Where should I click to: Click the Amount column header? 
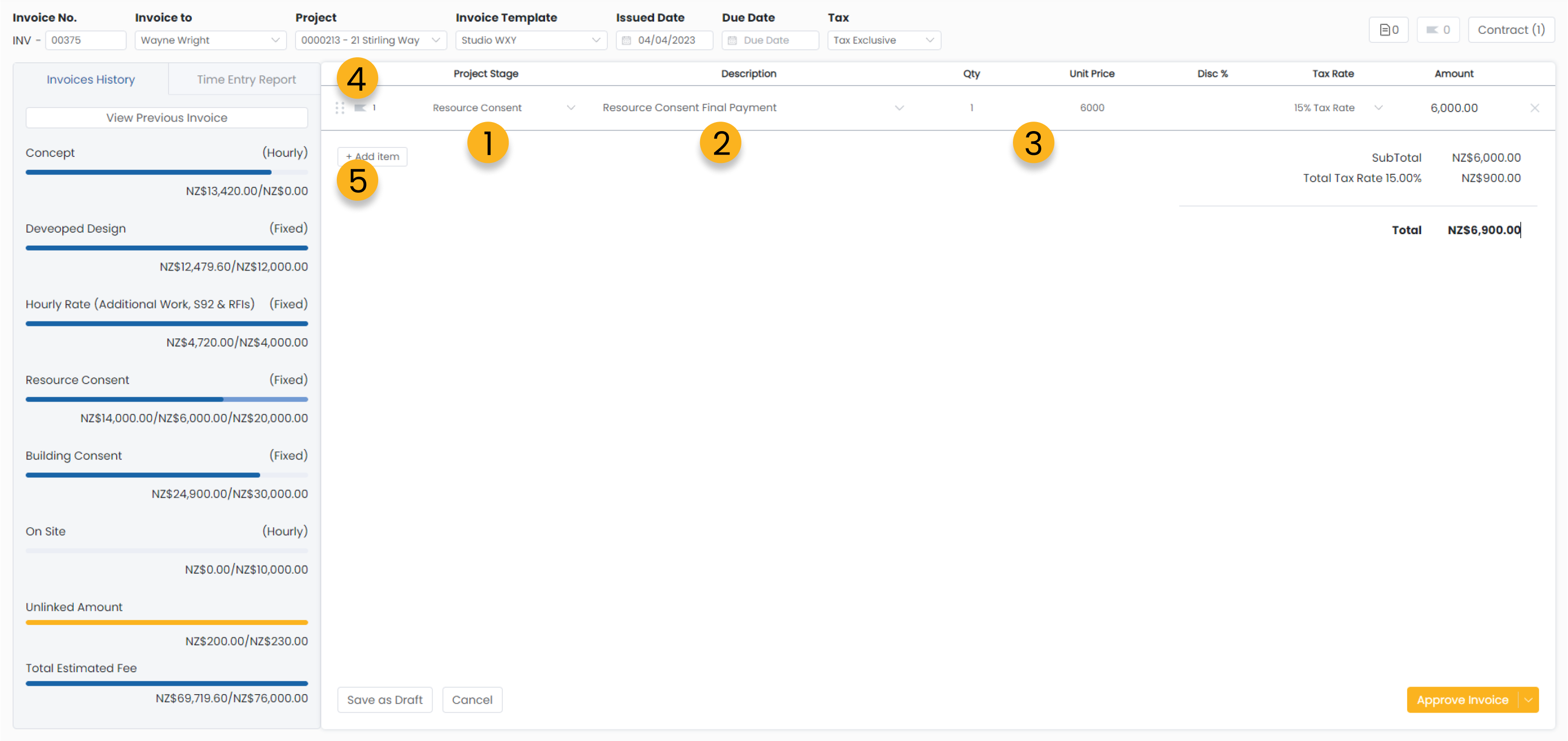tap(1453, 74)
